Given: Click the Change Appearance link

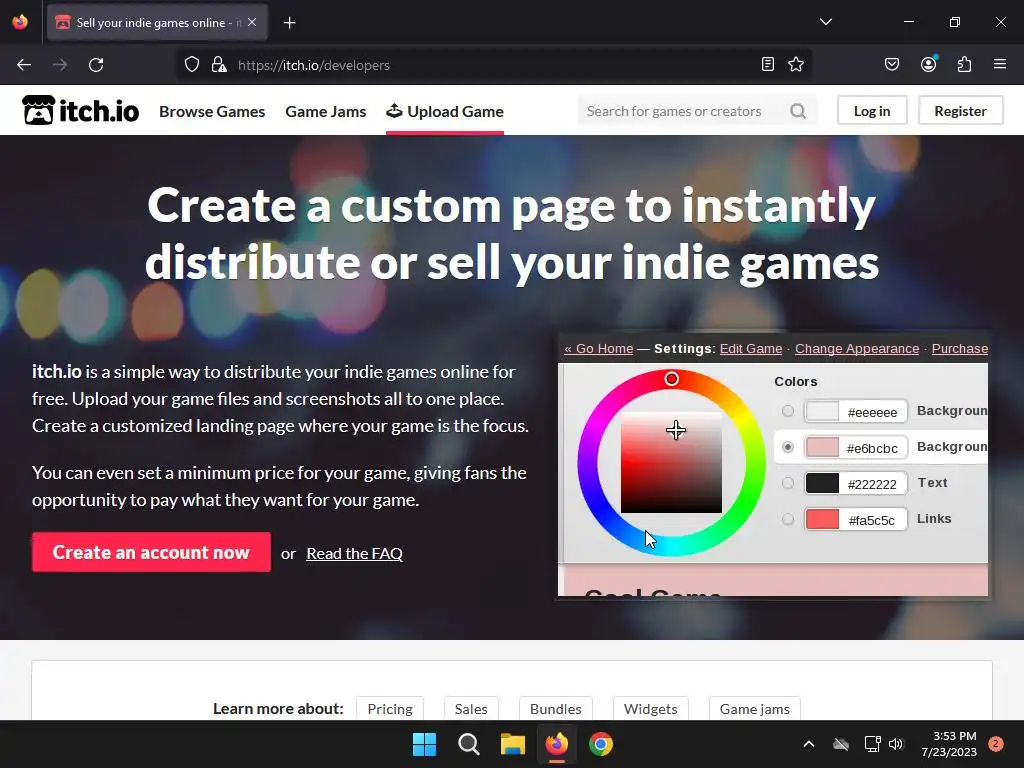Looking at the screenshot, I should (857, 349).
